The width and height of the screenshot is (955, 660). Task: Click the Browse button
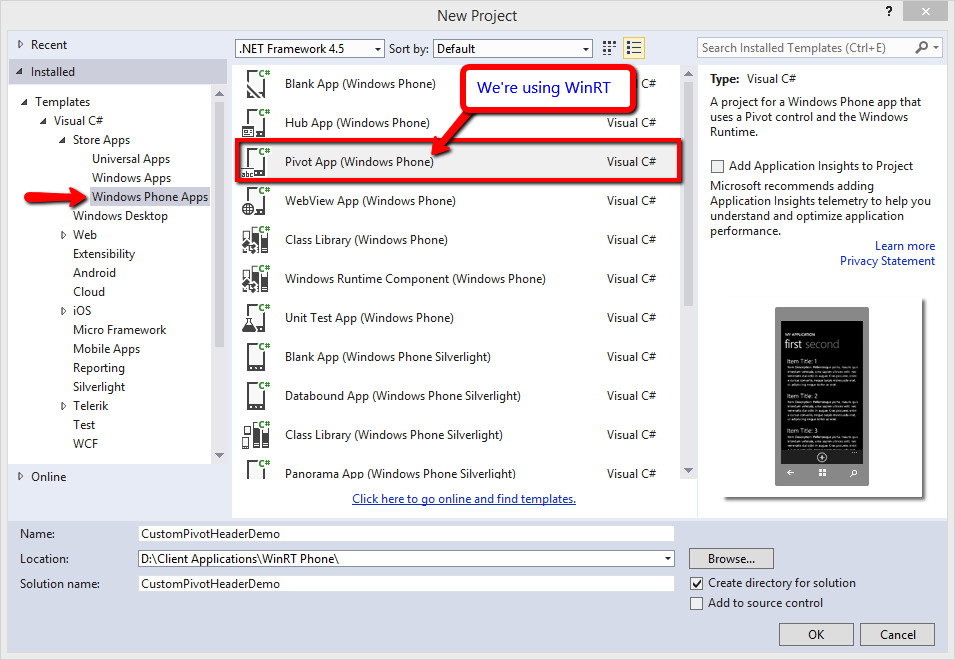731,559
